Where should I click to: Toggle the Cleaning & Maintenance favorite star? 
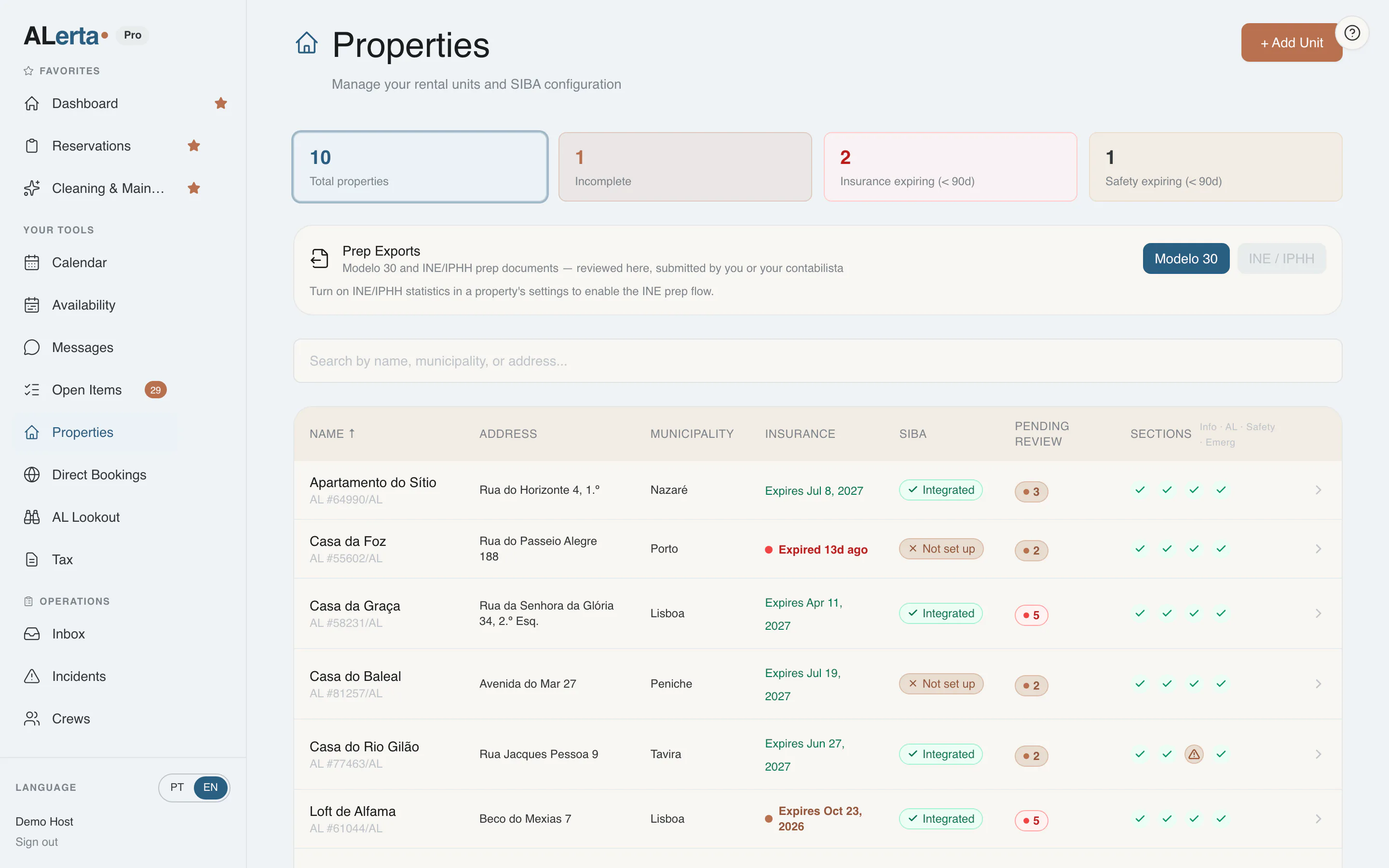(194, 188)
